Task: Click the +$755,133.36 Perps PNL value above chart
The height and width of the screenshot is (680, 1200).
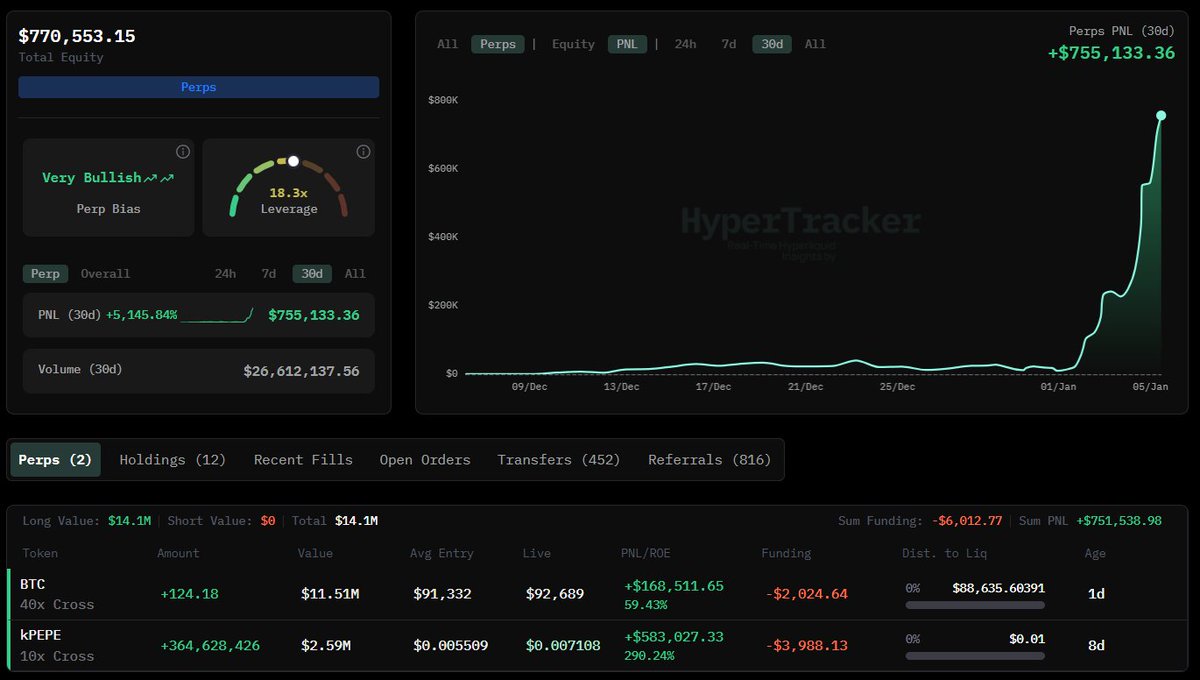Action: point(1111,53)
